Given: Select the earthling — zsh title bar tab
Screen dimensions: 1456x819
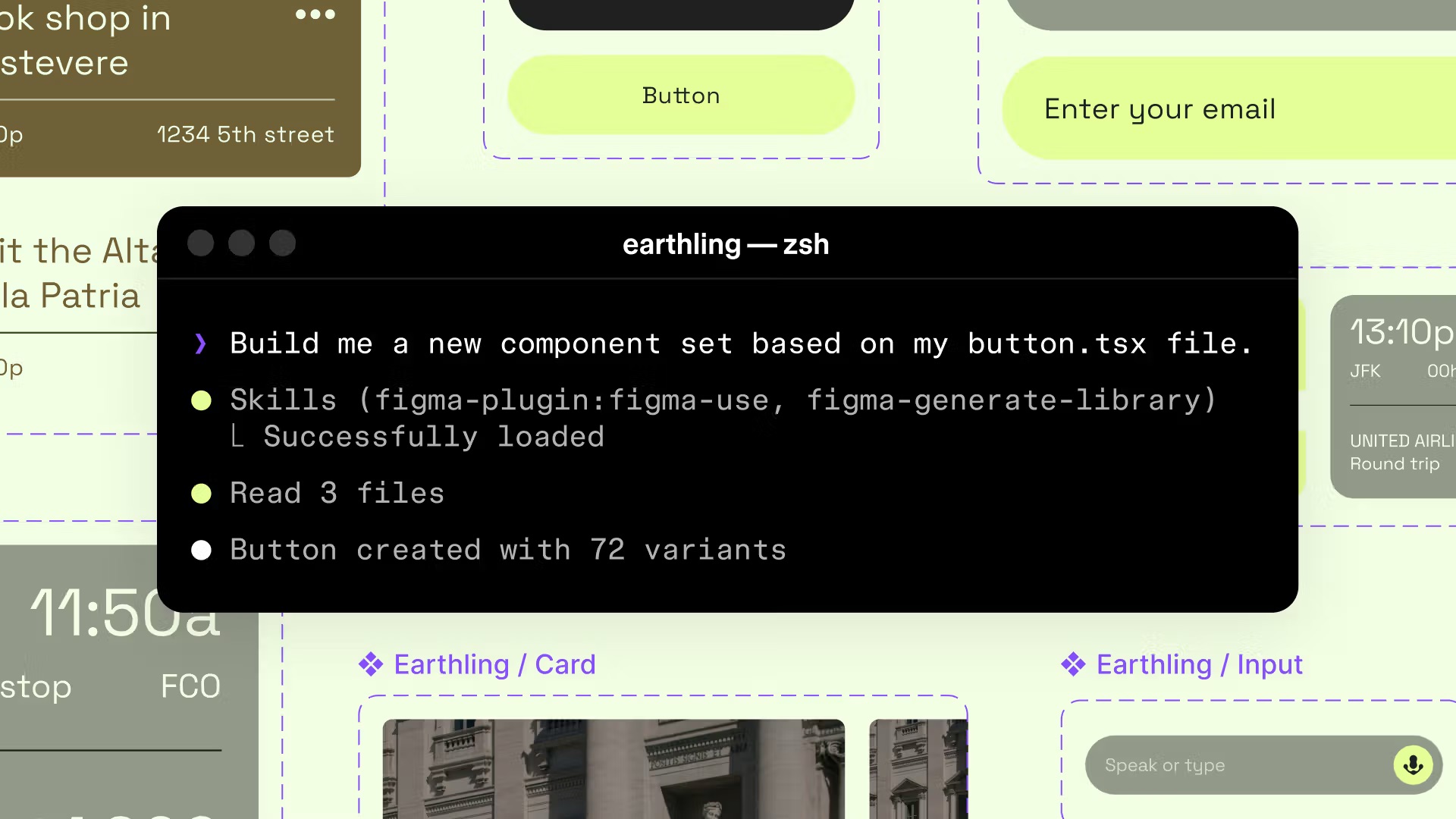Looking at the screenshot, I should point(726,244).
